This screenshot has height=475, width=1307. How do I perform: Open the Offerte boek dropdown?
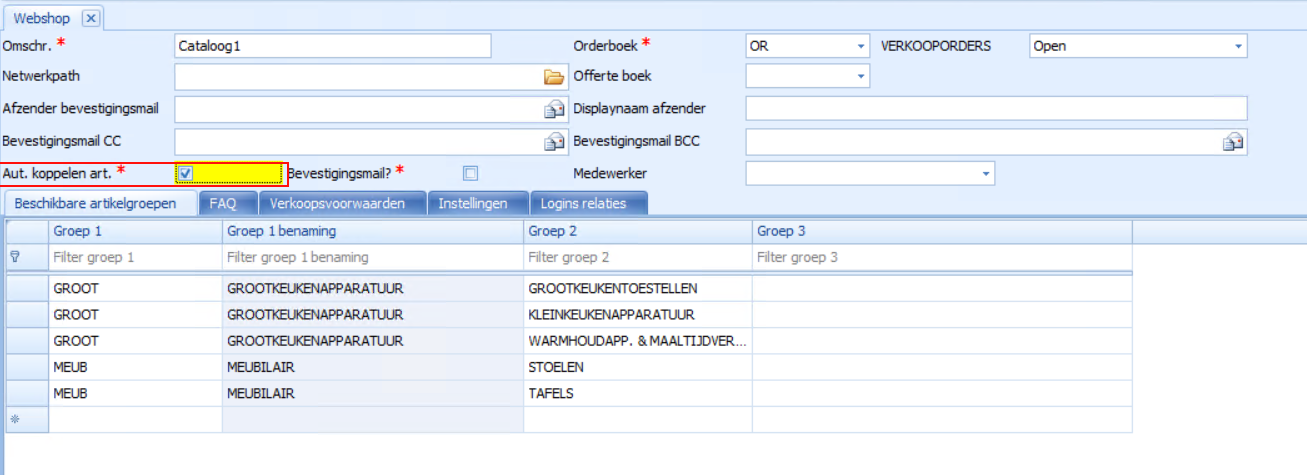click(861, 77)
